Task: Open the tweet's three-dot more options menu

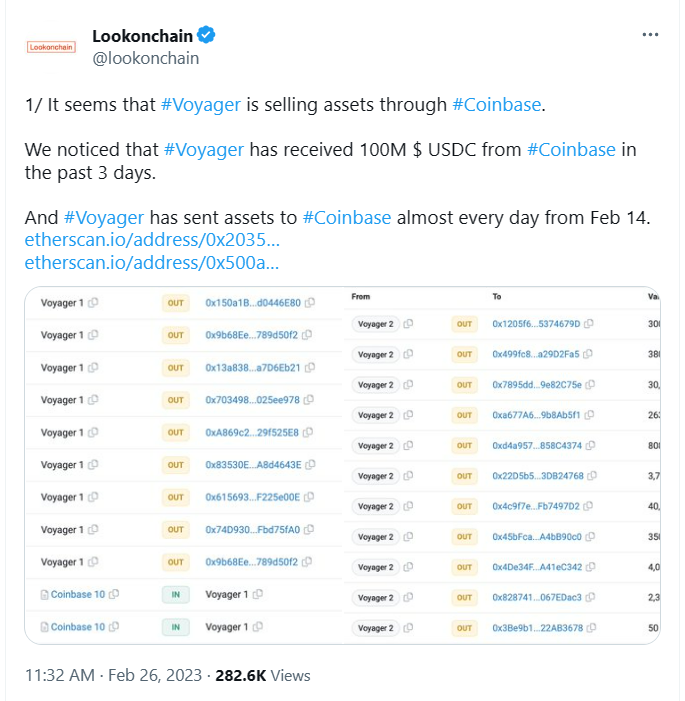Action: coord(650,34)
